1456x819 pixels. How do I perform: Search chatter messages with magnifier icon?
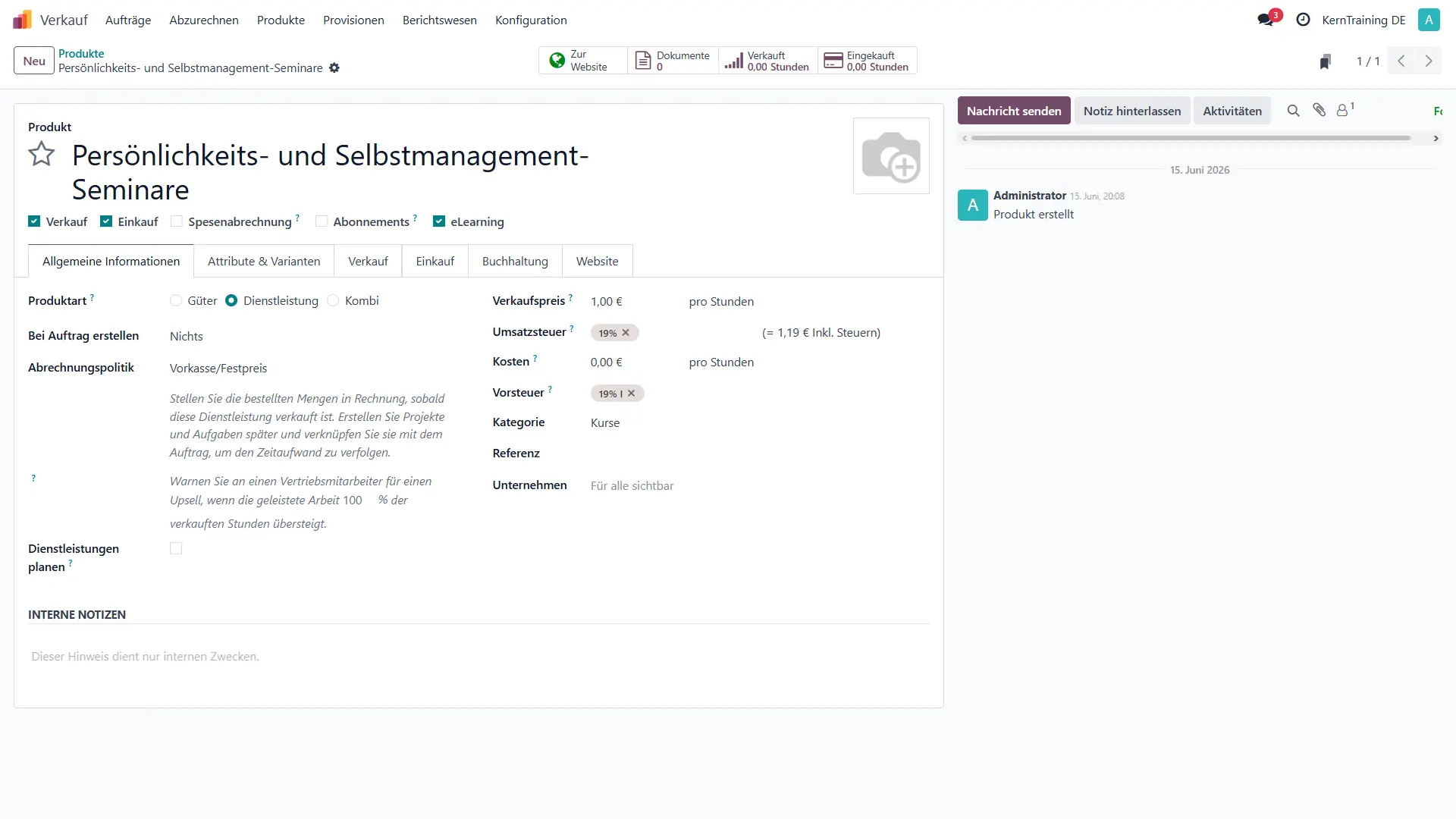click(1293, 111)
